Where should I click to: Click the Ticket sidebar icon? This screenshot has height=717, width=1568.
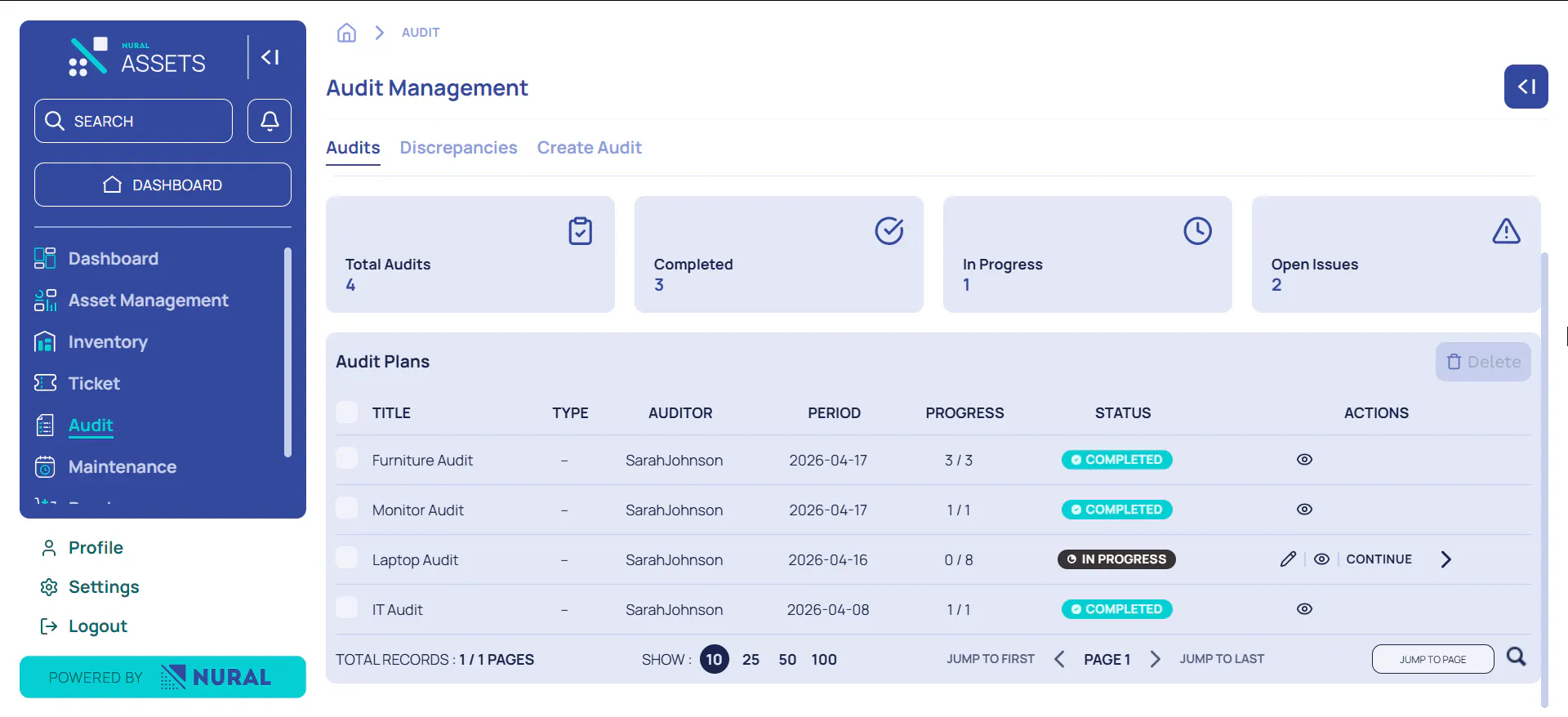(46, 384)
